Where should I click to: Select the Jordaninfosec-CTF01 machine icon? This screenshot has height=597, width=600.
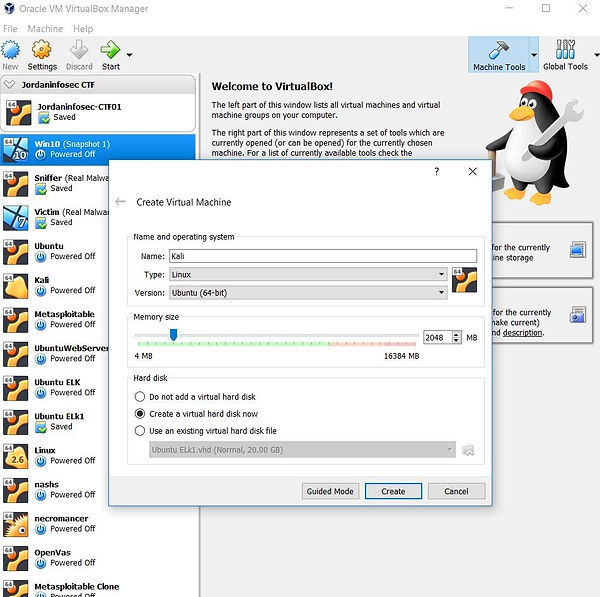tap(18, 113)
